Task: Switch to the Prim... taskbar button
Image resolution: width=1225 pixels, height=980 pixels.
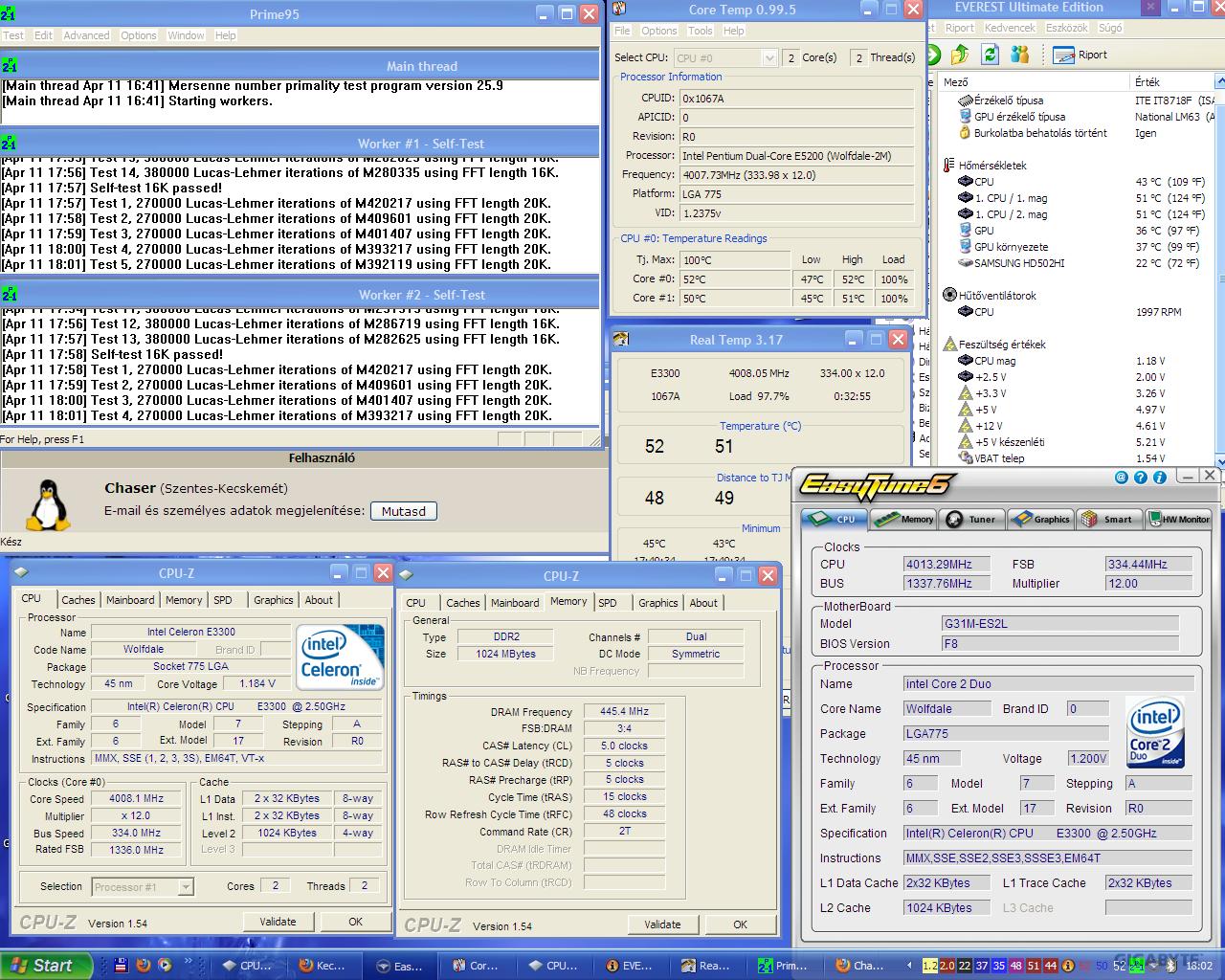Action: (782, 966)
